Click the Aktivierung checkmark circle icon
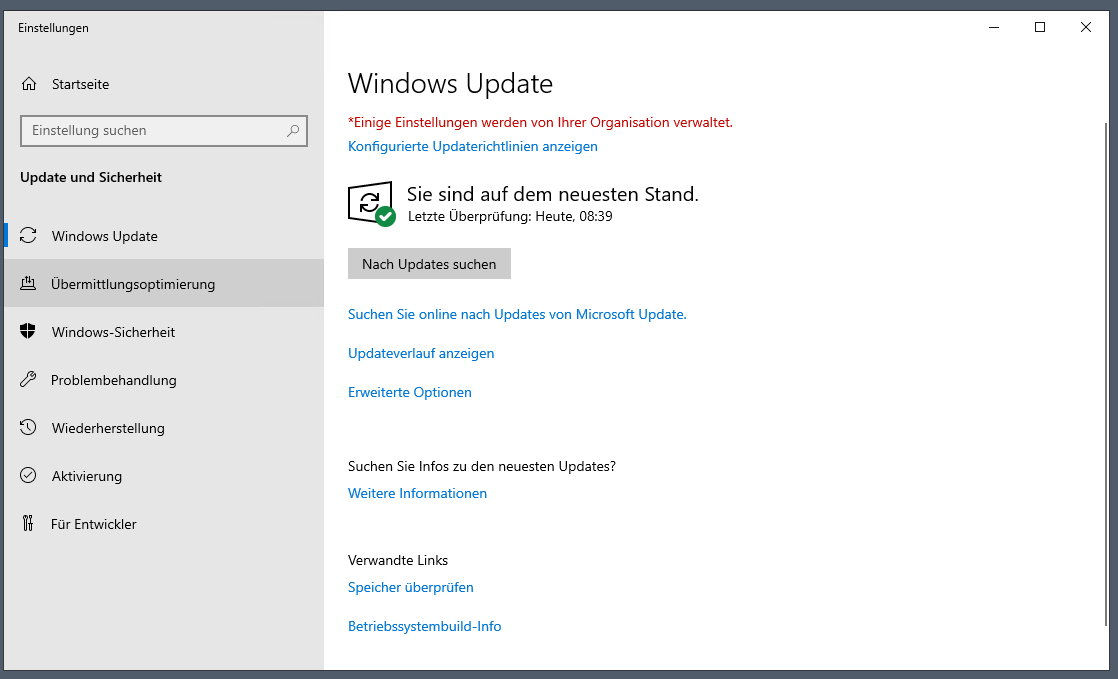Viewport: 1118px width, 679px height. (x=28, y=476)
